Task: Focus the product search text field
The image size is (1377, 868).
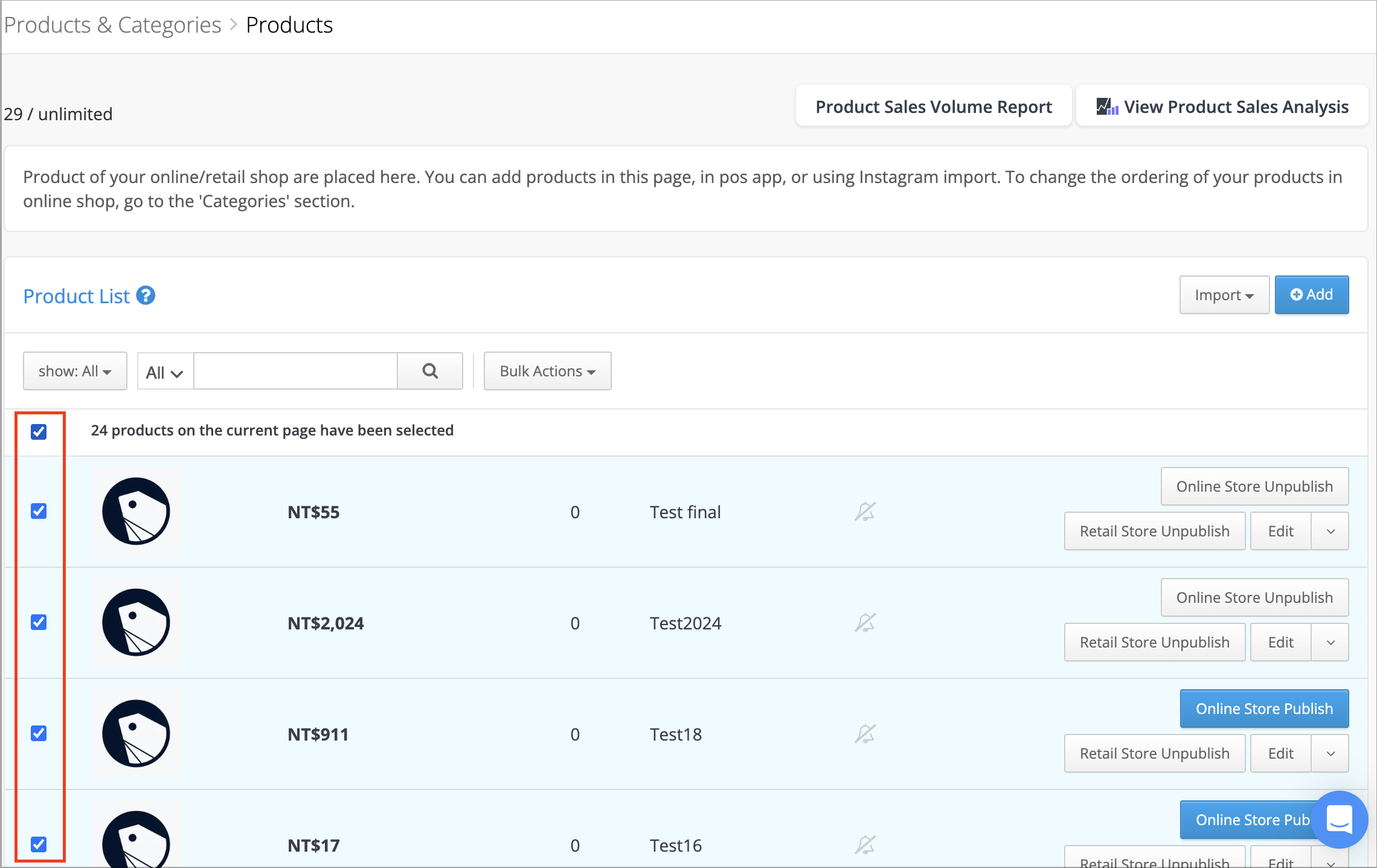Action: point(295,371)
